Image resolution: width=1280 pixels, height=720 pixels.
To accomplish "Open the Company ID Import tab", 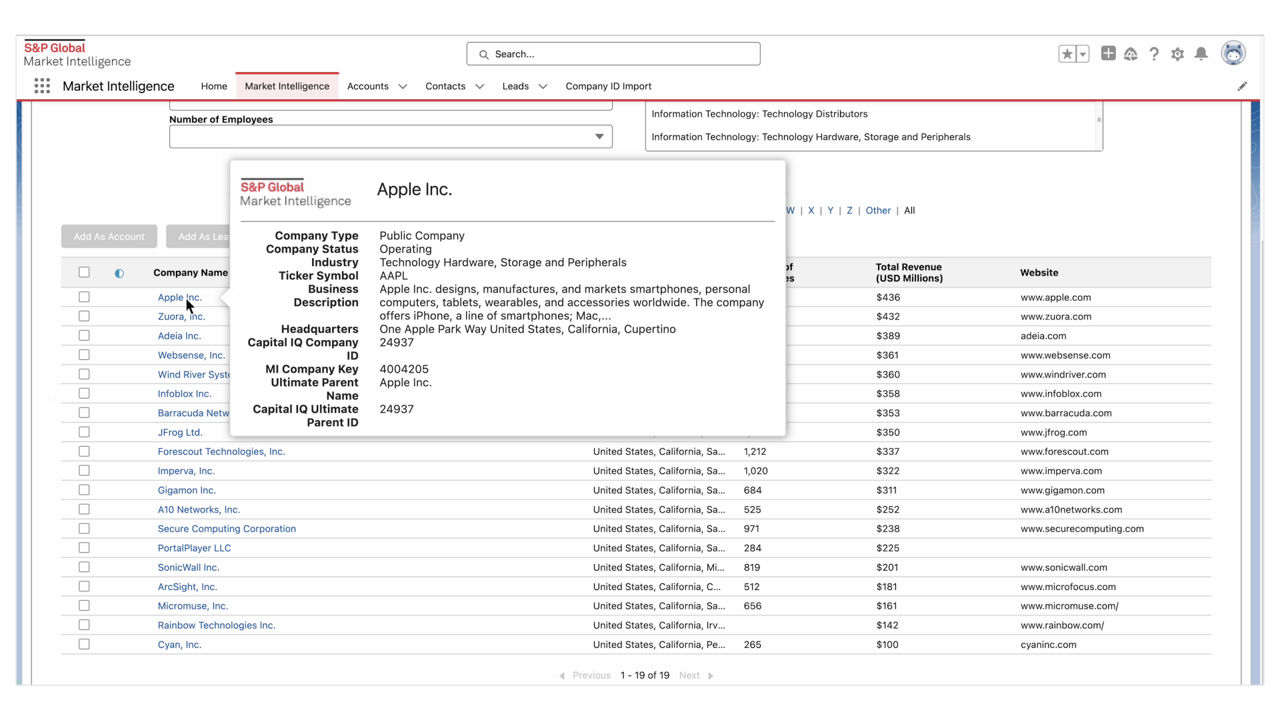I will click(x=608, y=86).
